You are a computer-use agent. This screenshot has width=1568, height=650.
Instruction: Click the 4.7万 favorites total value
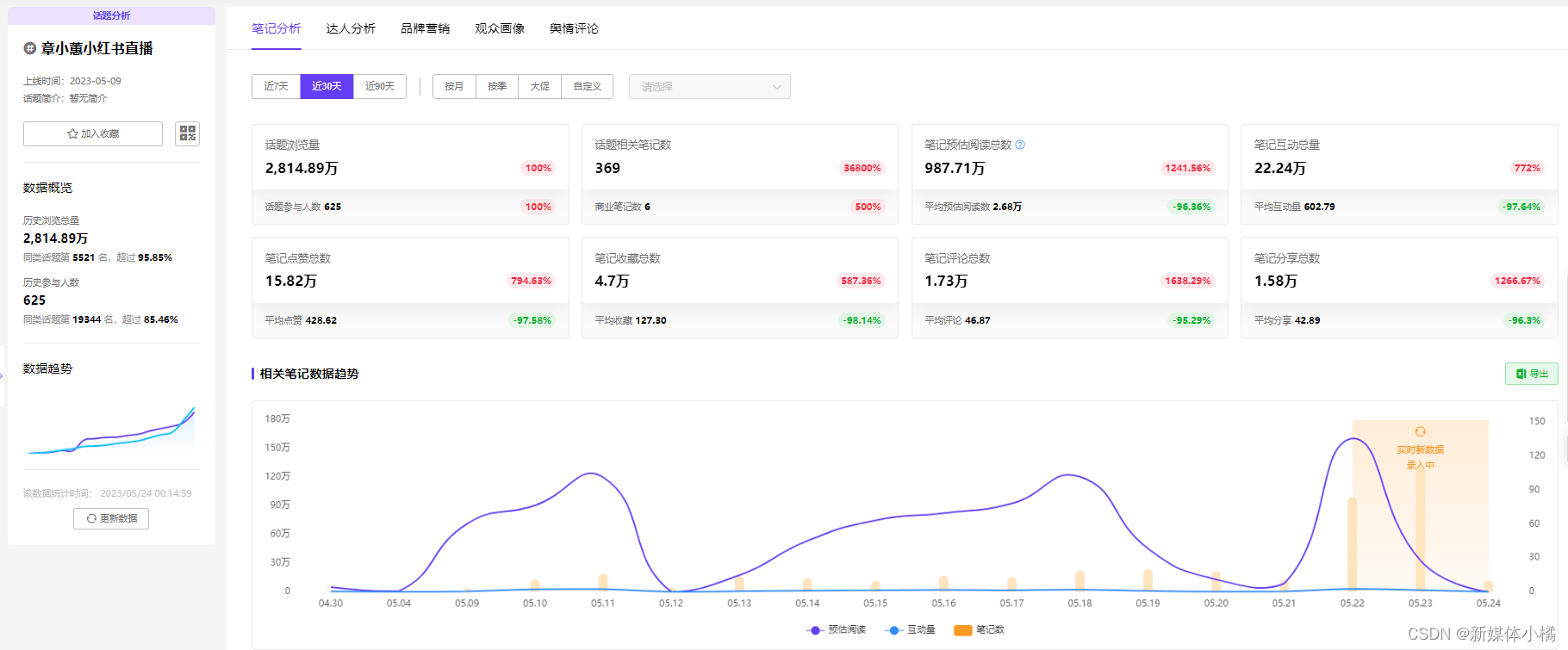click(612, 281)
